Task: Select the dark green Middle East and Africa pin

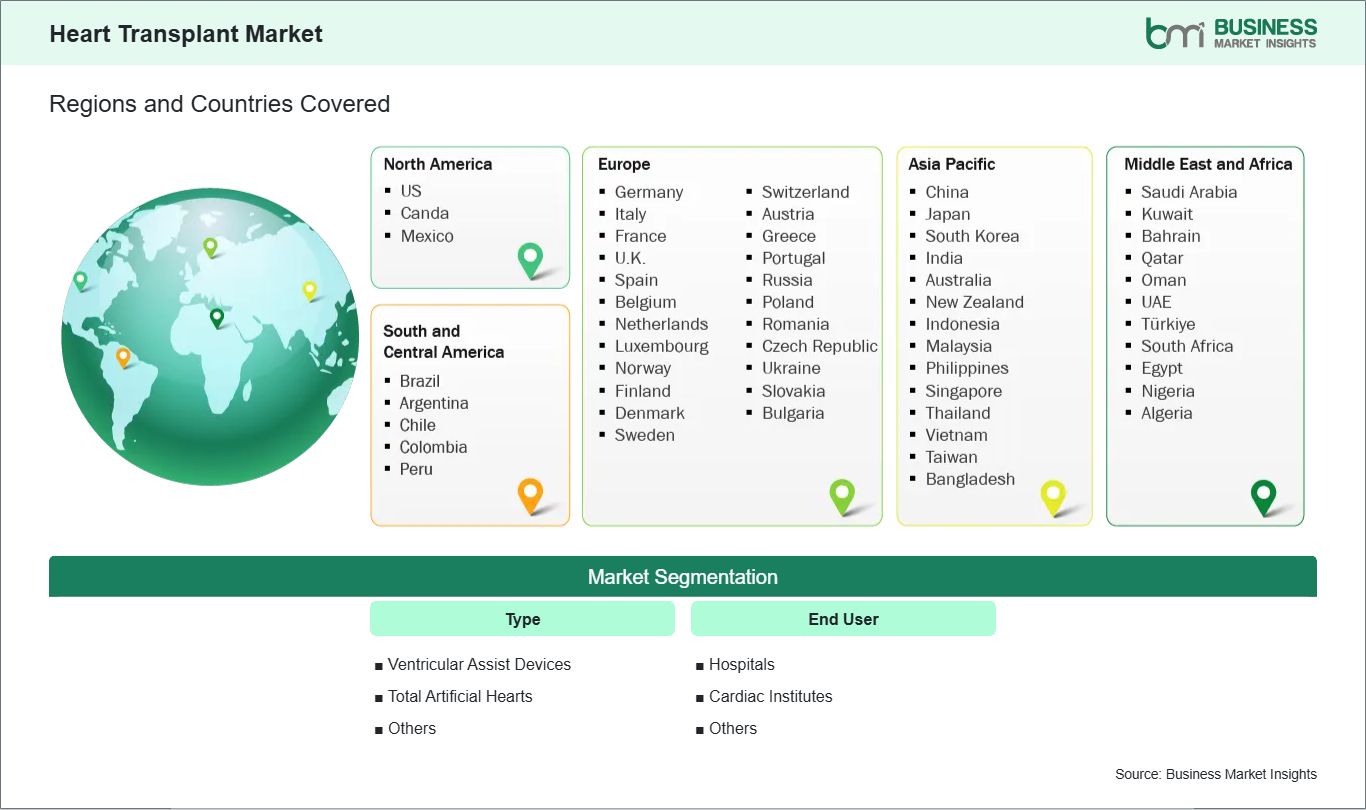Action: point(1262,494)
